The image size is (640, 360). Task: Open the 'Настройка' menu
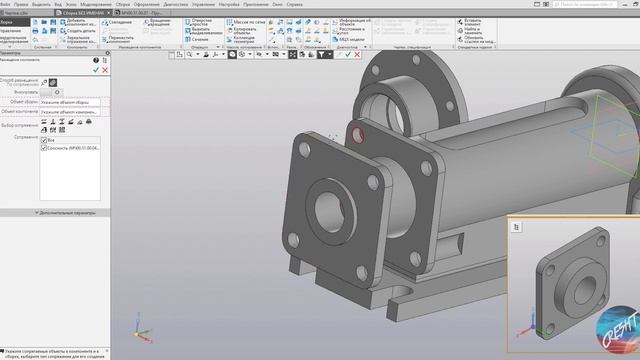229,4
